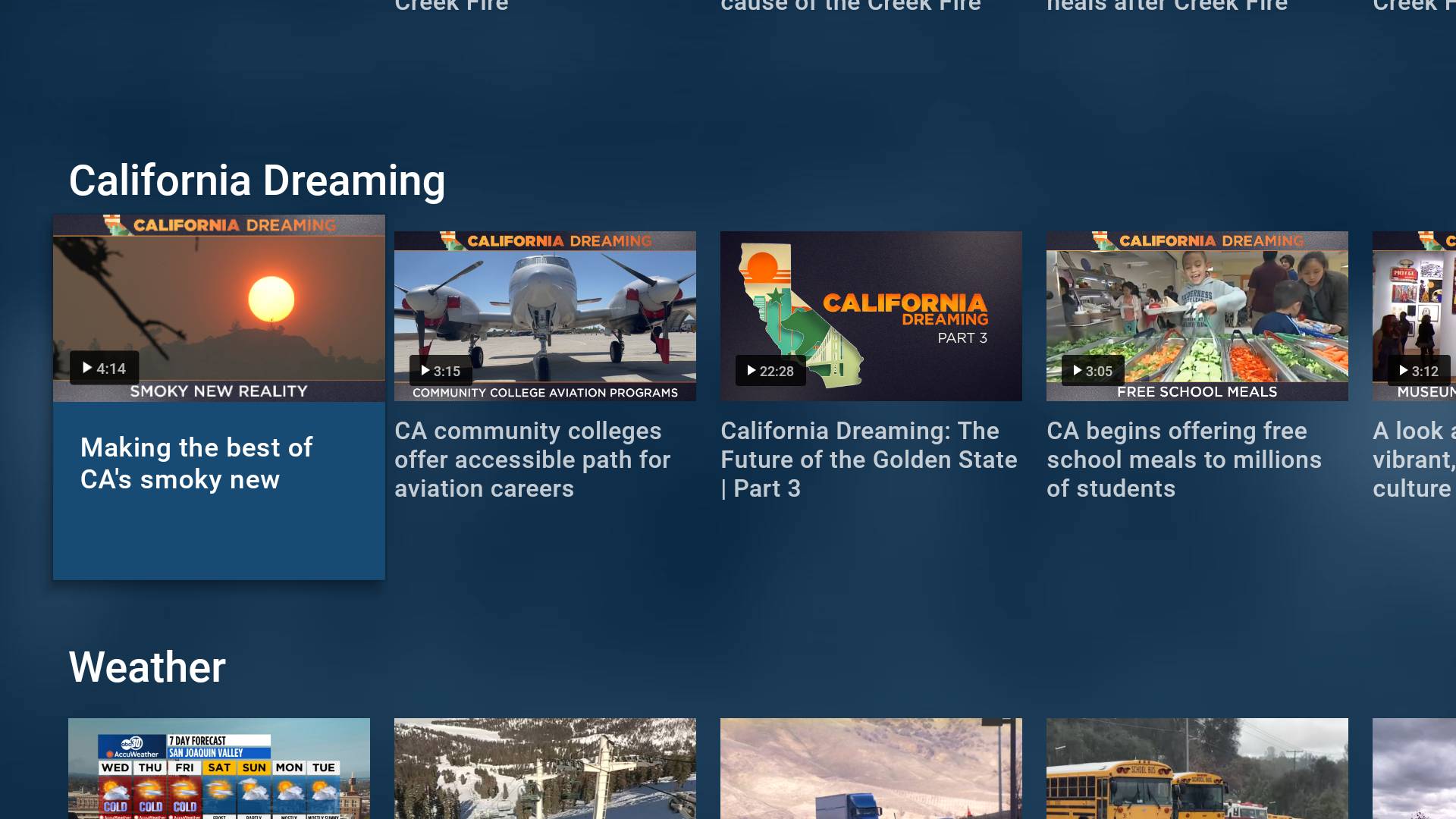Image resolution: width=1456 pixels, height=819 pixels.
Task: Select the California Dreaming section header
Action: pos(257,180)
